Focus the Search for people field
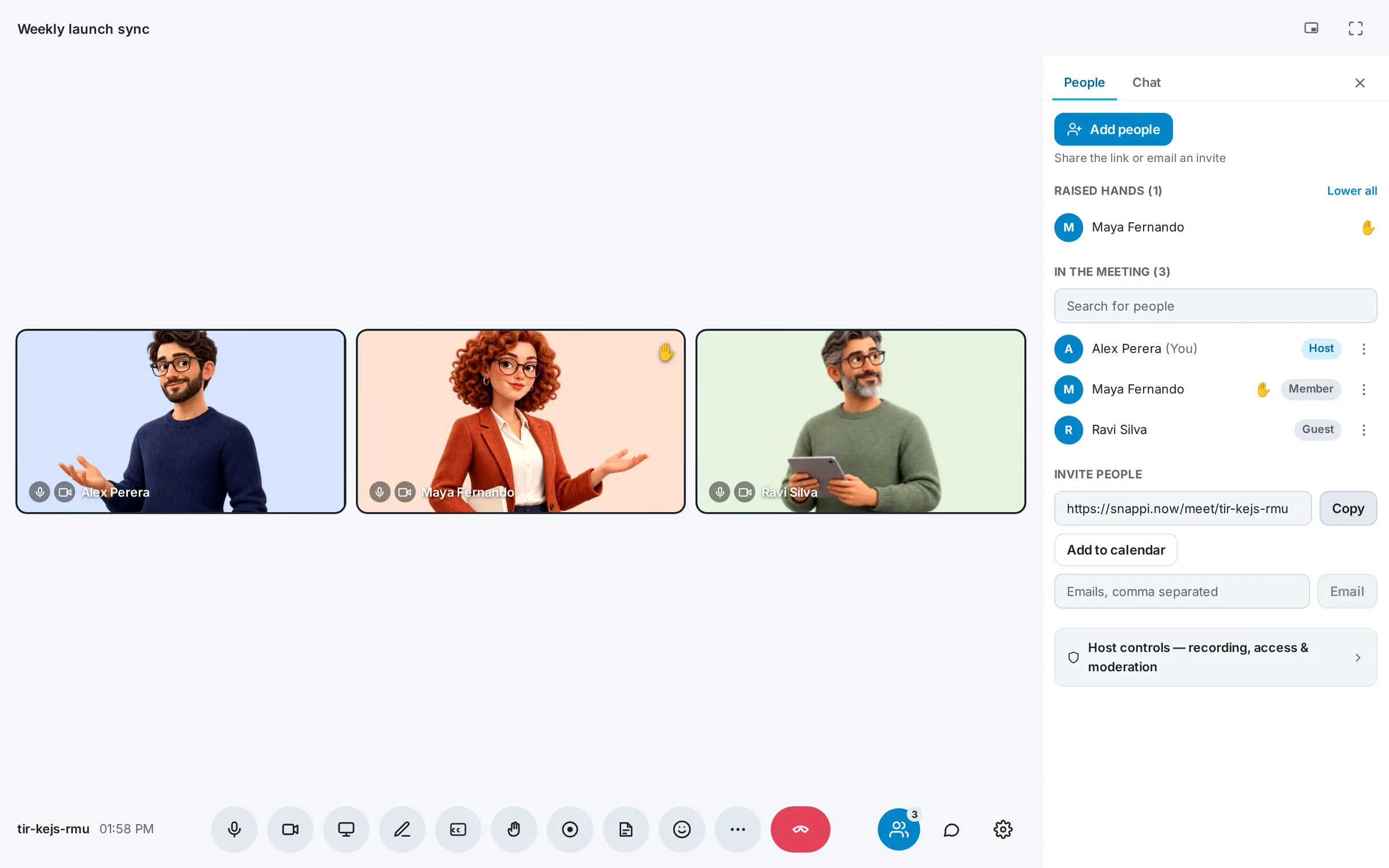The image size is (1389, 868). tap(1215, 306)
